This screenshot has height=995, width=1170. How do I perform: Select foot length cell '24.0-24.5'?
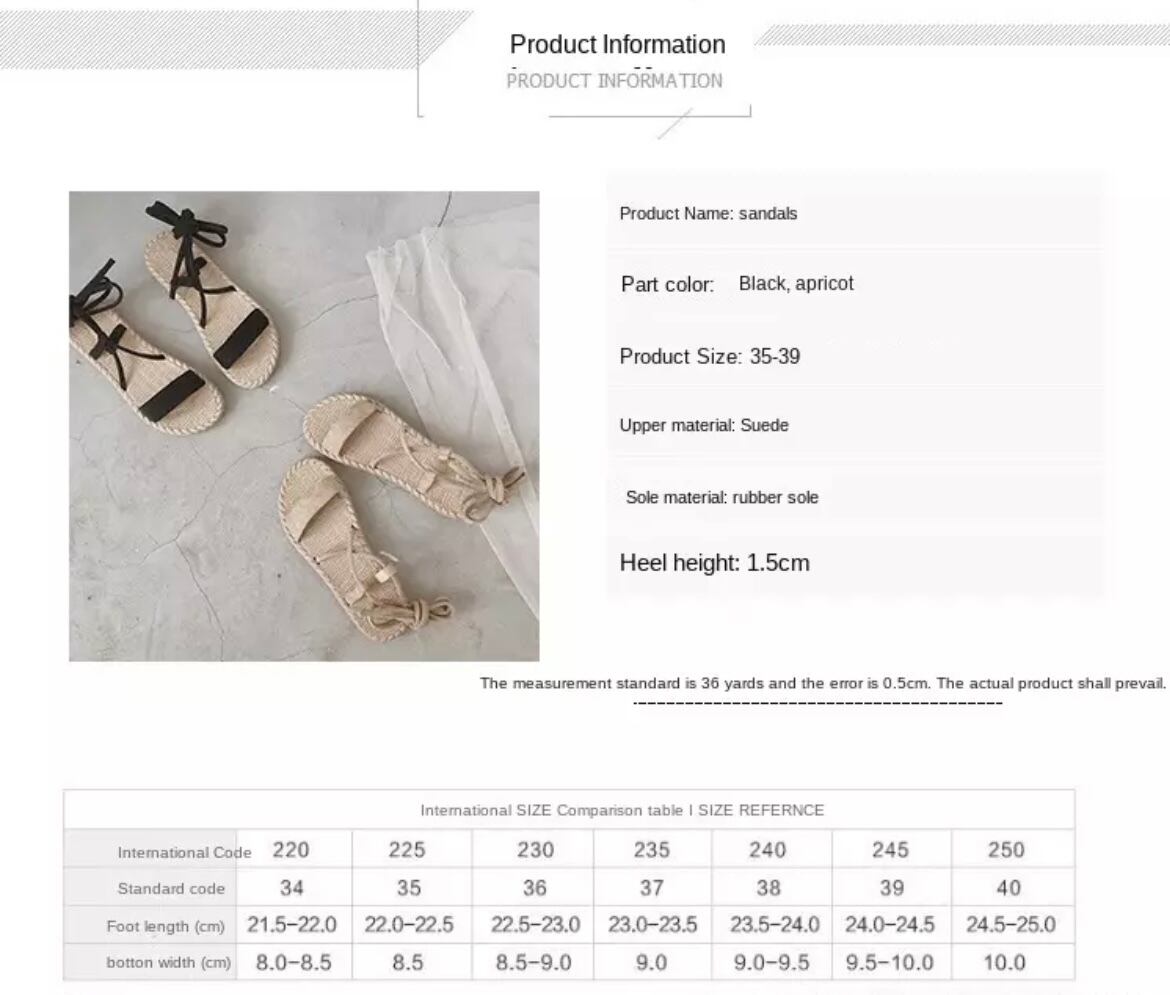889,925
